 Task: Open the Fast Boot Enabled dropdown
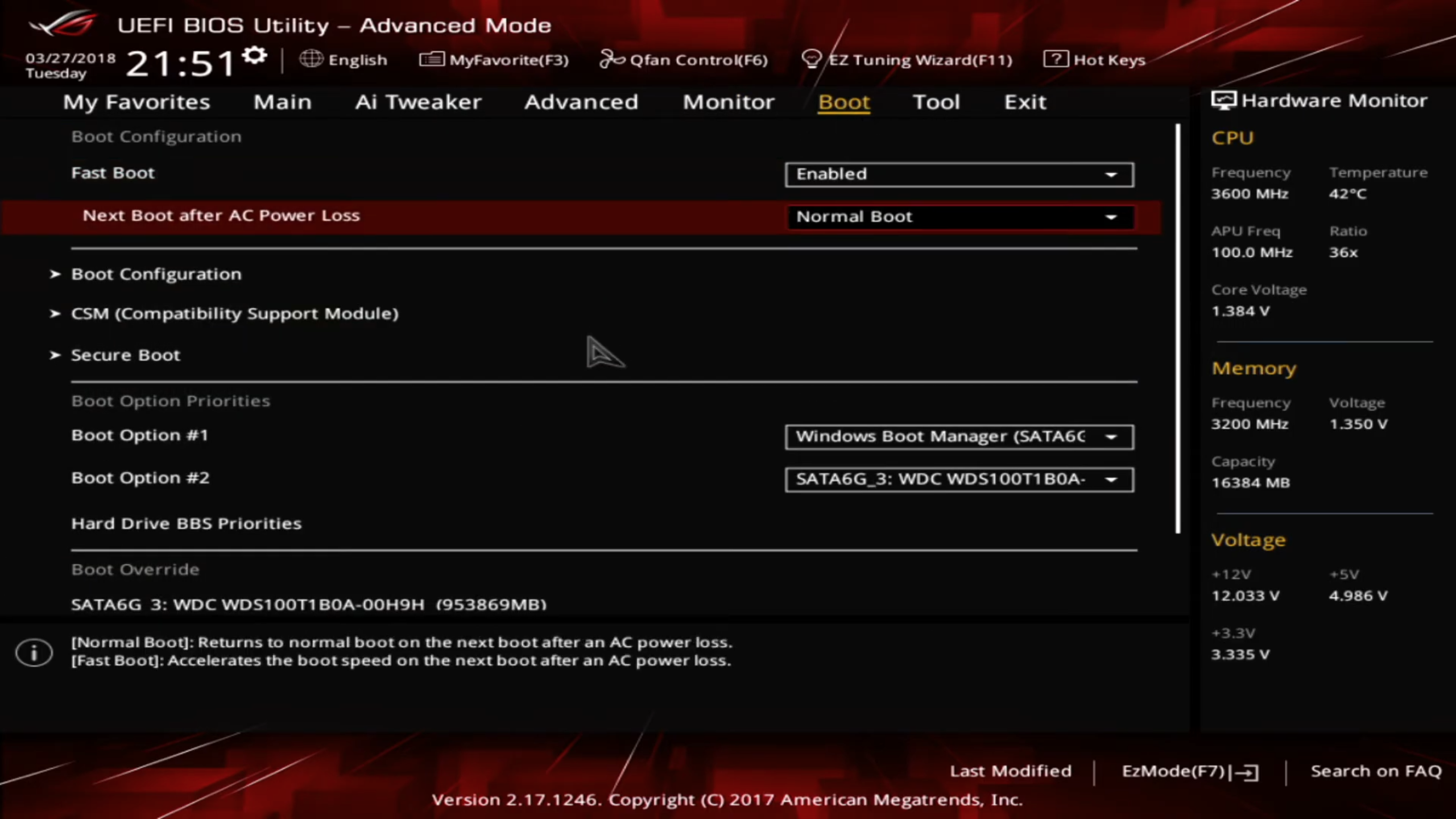point(959,175)
